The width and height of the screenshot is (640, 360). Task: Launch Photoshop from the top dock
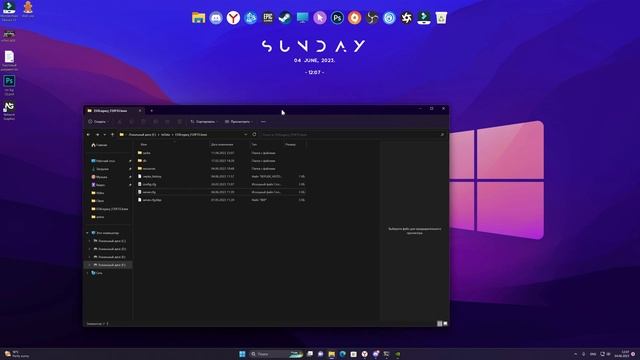337,18
